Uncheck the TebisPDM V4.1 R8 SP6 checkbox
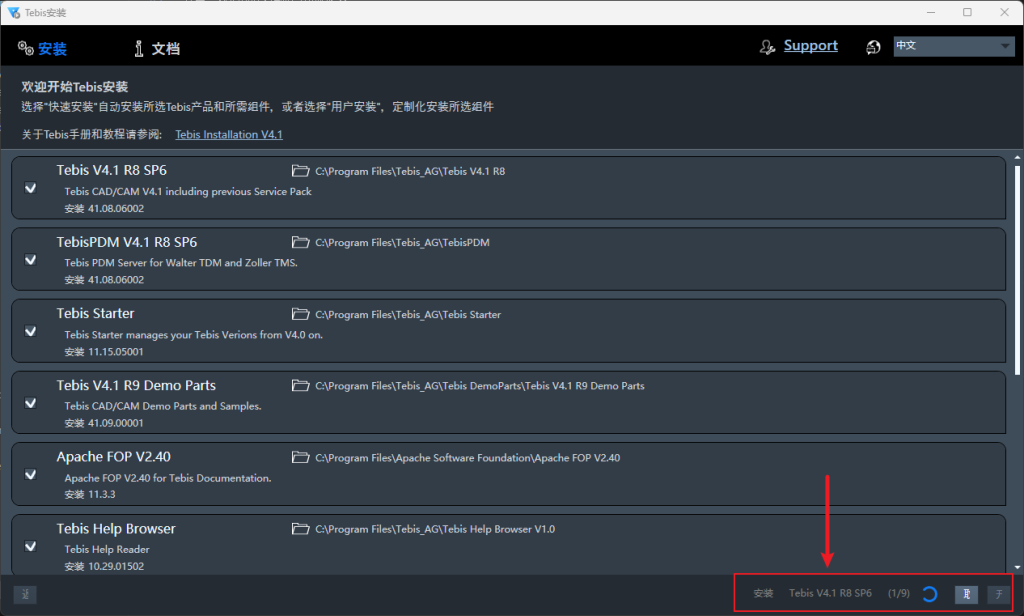This screenshot has width=1024, height=616. (30, 260)
